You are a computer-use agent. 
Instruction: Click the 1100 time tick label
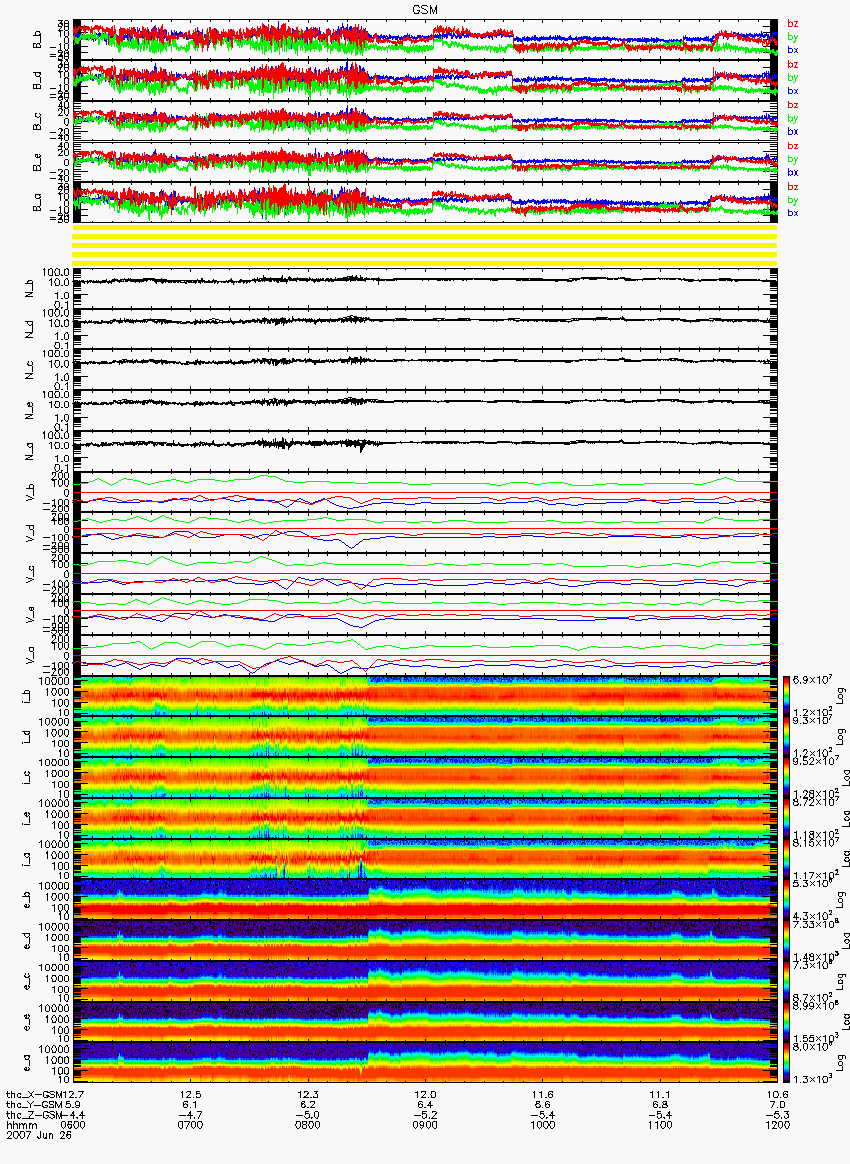[660, 1125]
